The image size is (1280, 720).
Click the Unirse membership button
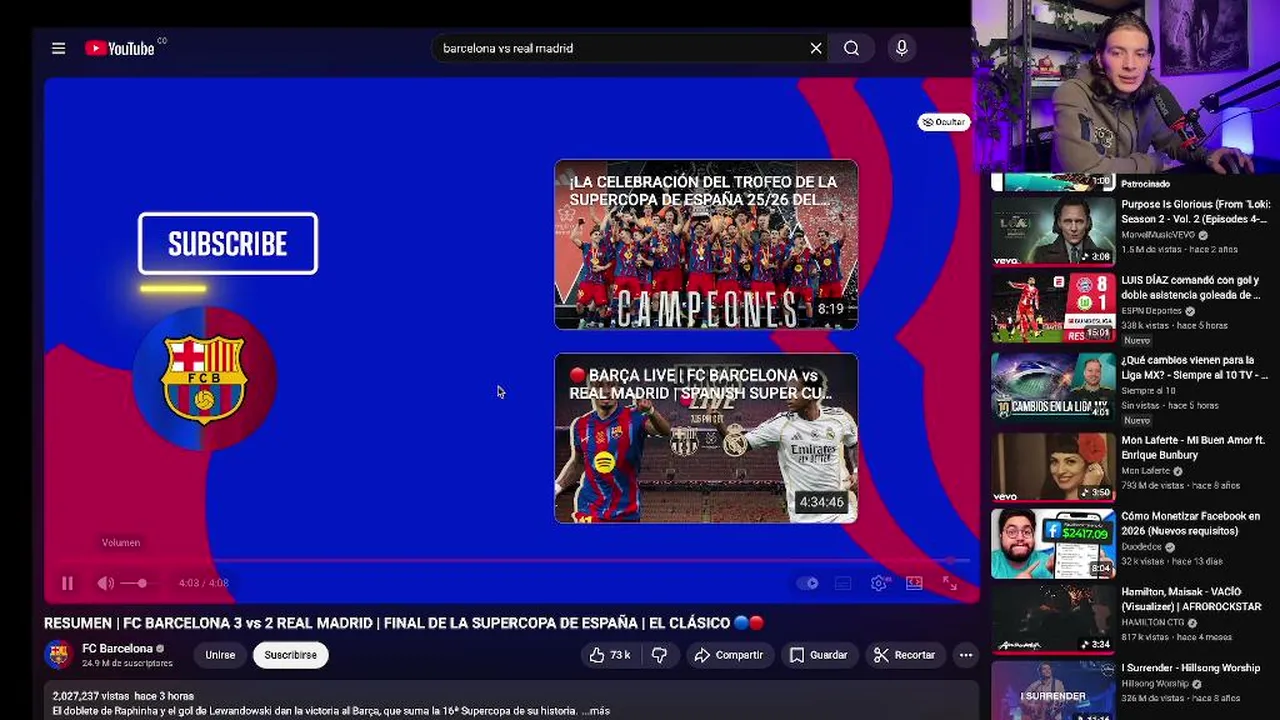pyautogui.click(x=220, y=655)
